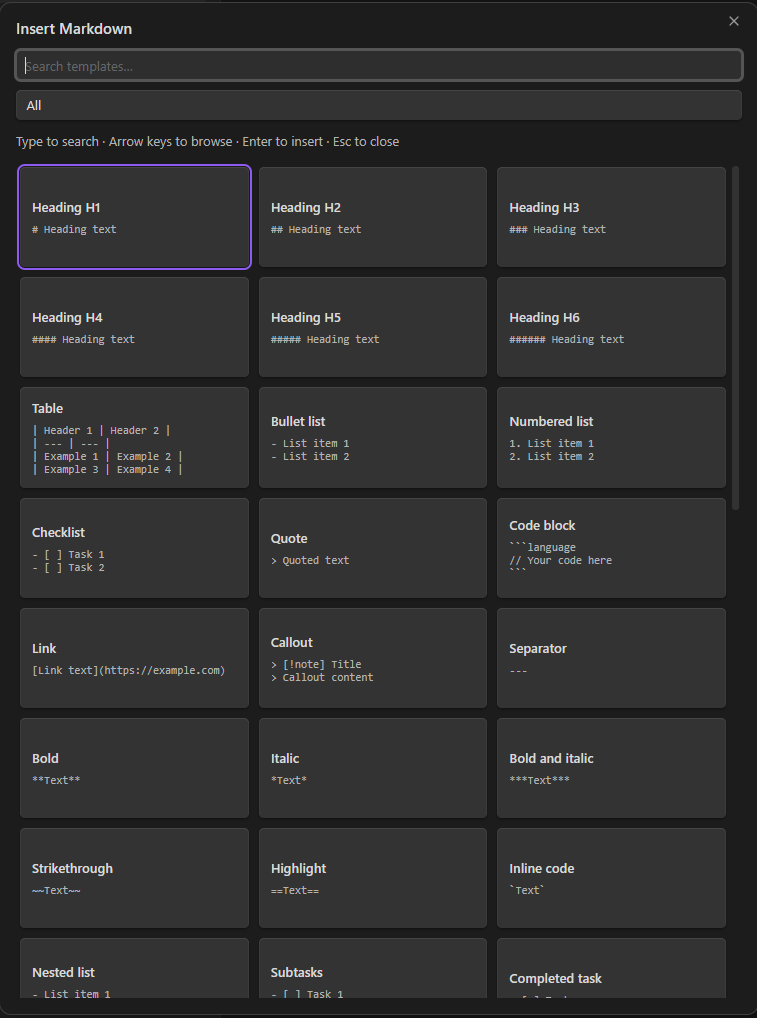Image resolution: width=757 pixels, height=1018 pixels.
Task: Select the Checklist template card
Action: pos(134,548)
